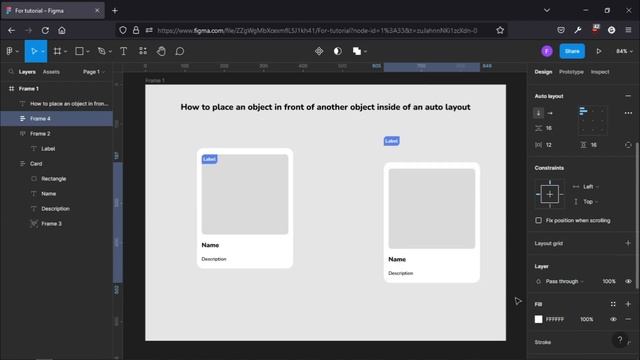Enable Fix position when scrolling checkbox
Viewport: 640px width, 360px height.
pyautogui.click(x=538, y=220)
